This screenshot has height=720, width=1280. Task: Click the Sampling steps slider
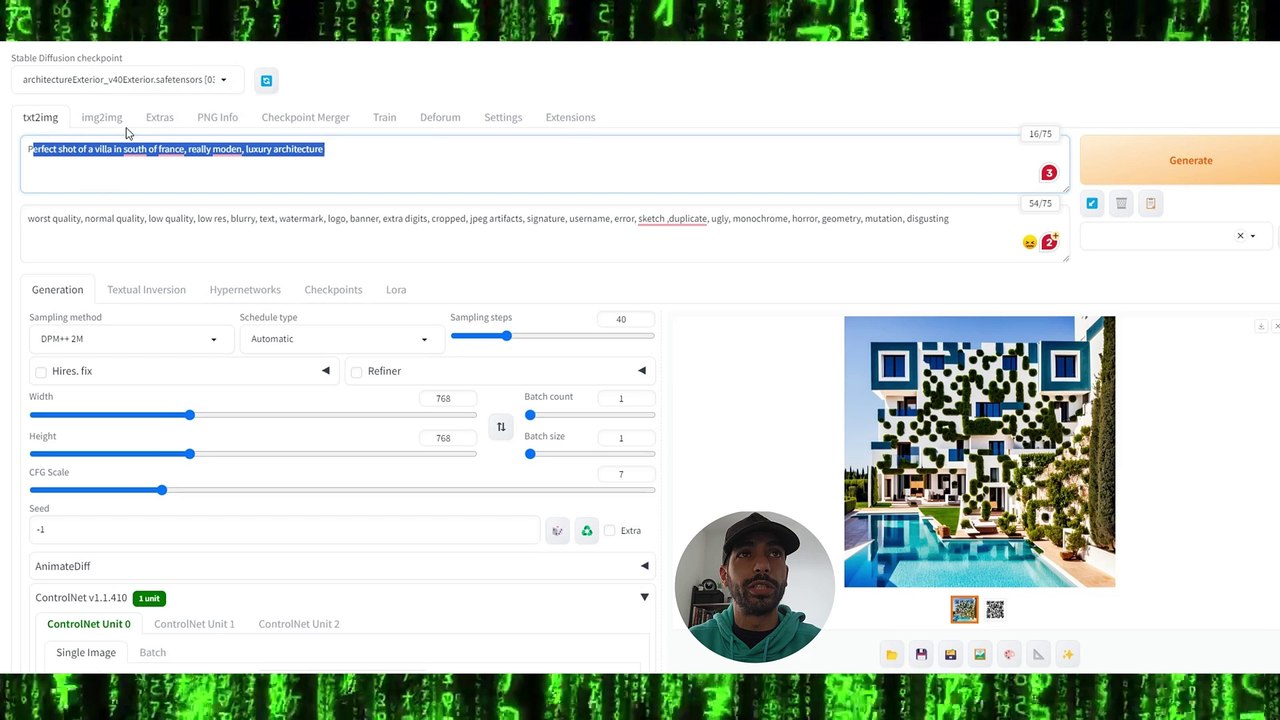(553, 336)
